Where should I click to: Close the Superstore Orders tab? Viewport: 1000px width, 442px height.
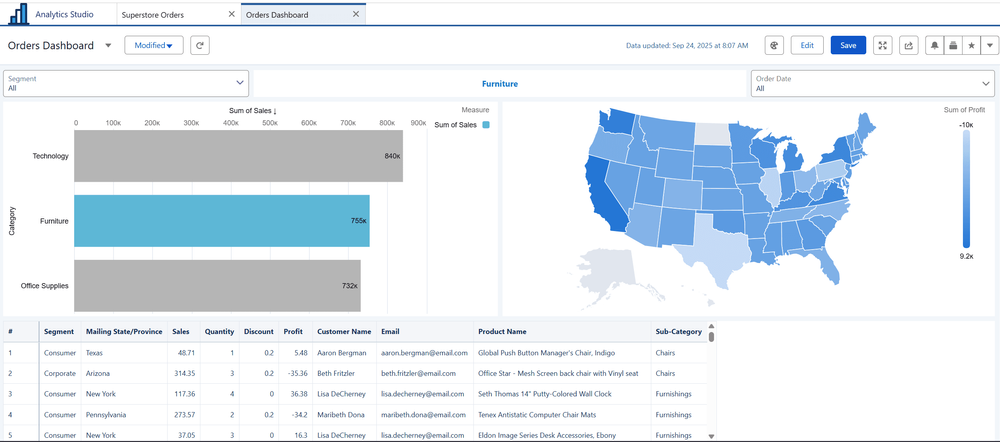tap(232, 15)
